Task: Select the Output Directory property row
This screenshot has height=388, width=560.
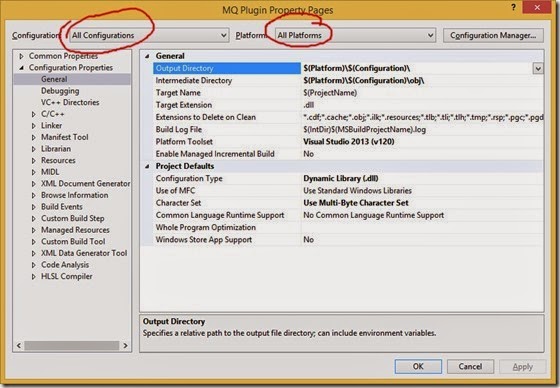Action: pyautogui.click(x=227, y=68)
